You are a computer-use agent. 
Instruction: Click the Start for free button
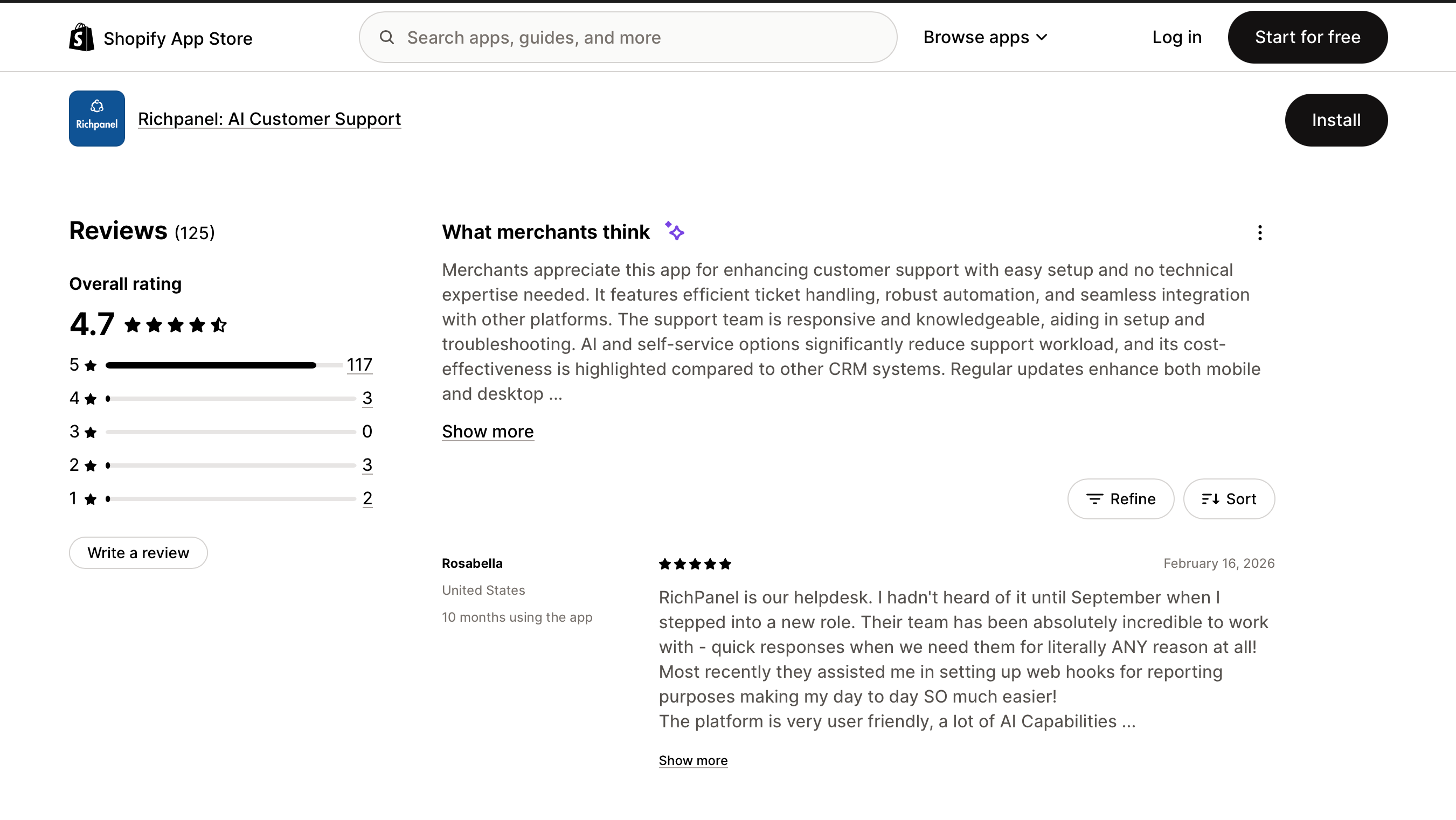(x=1307, y=37)
